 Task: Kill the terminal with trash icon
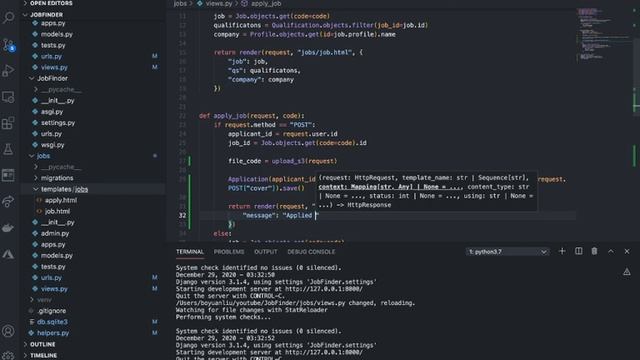pyautogui.click(x=594, y=251)
